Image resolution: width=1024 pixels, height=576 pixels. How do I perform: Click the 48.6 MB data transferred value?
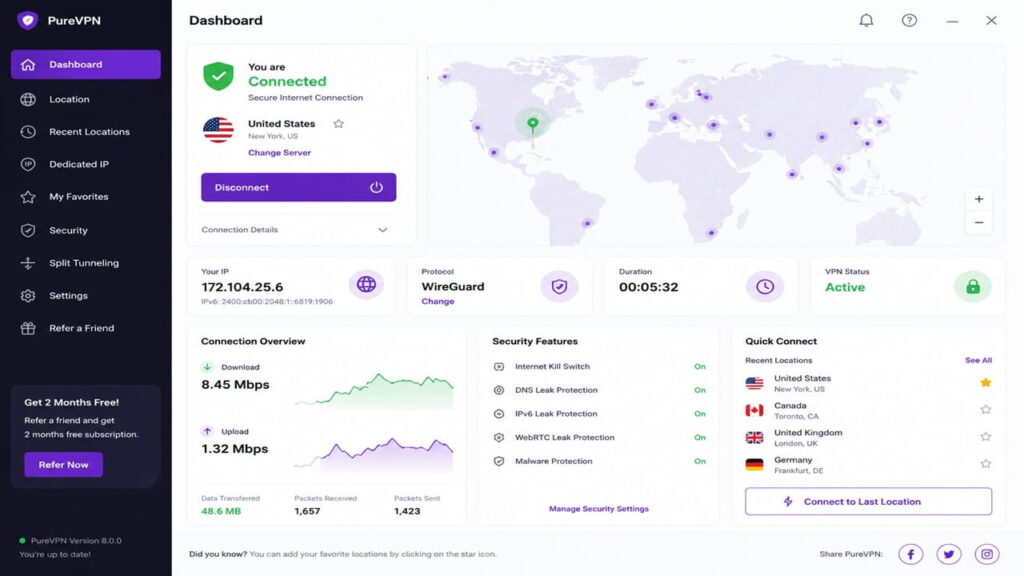click(x=221, y=511)
